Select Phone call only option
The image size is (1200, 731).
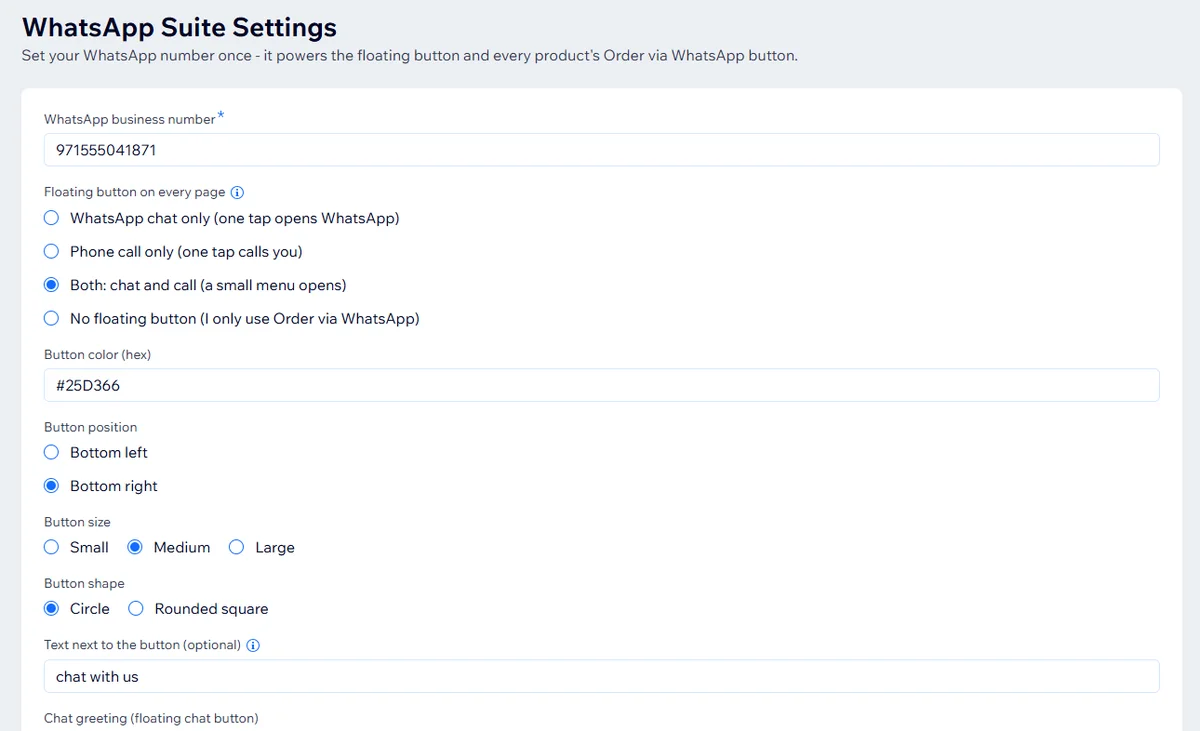click(51, 252)
